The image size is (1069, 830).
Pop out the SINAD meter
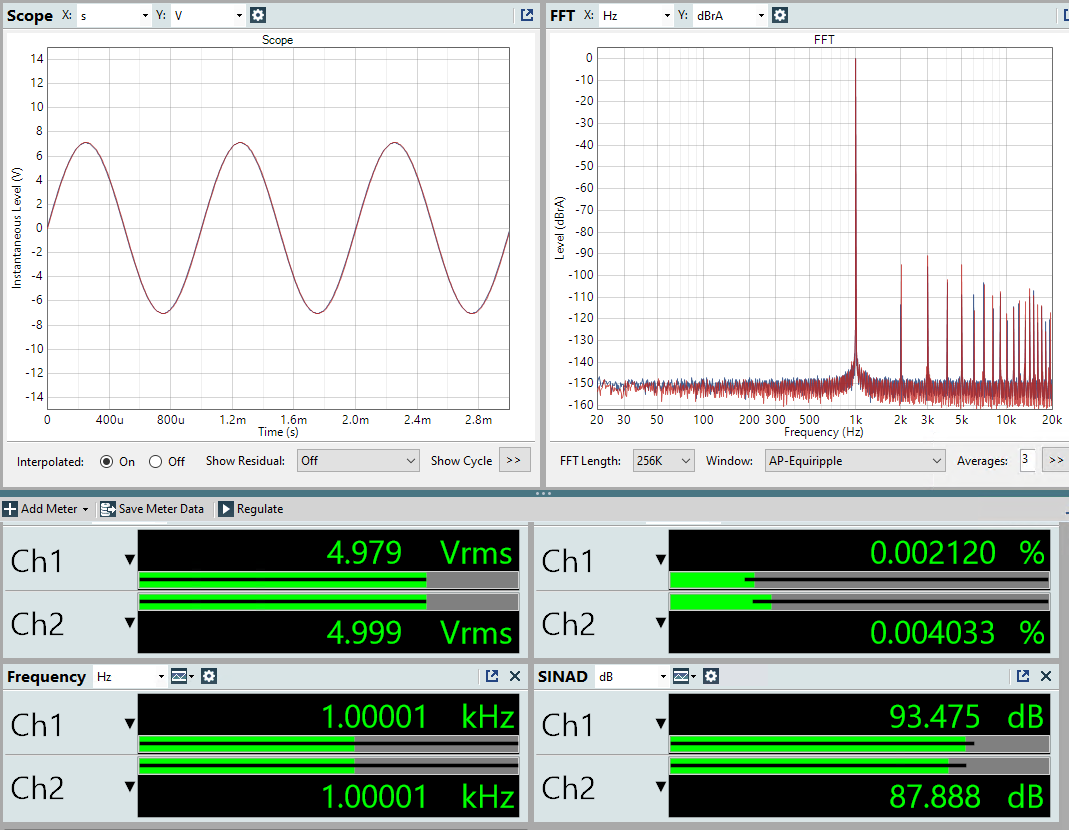click(x=1023, y=676)
